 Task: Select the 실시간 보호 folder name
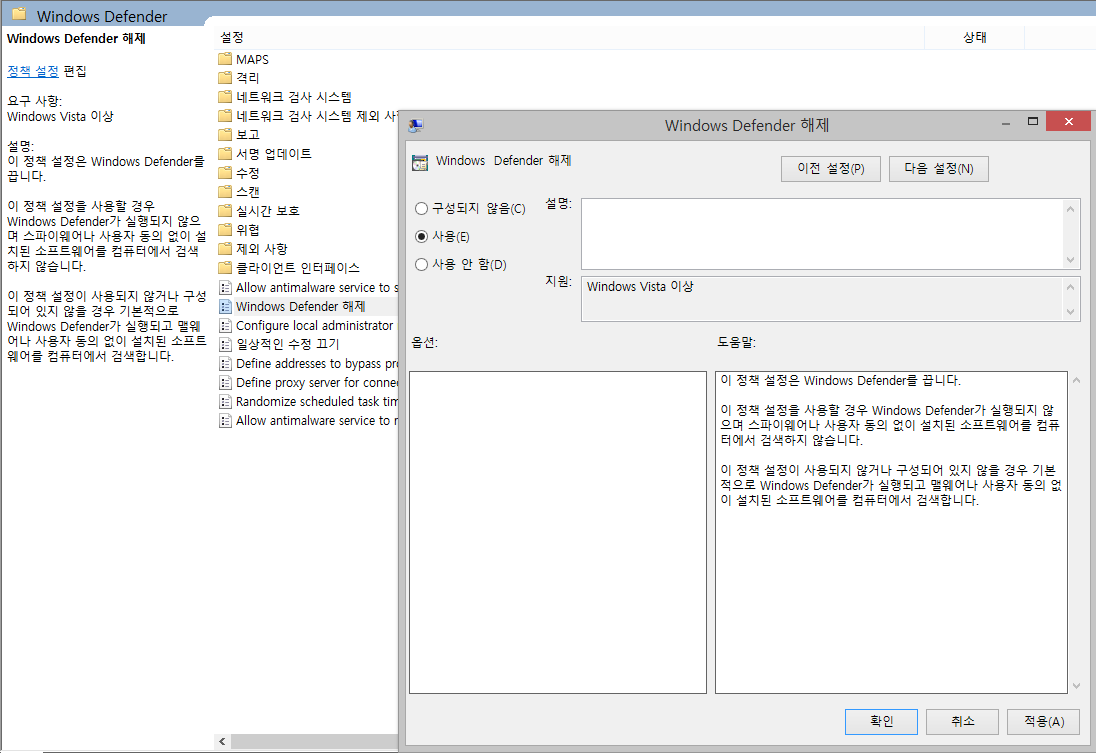point(268,210)
